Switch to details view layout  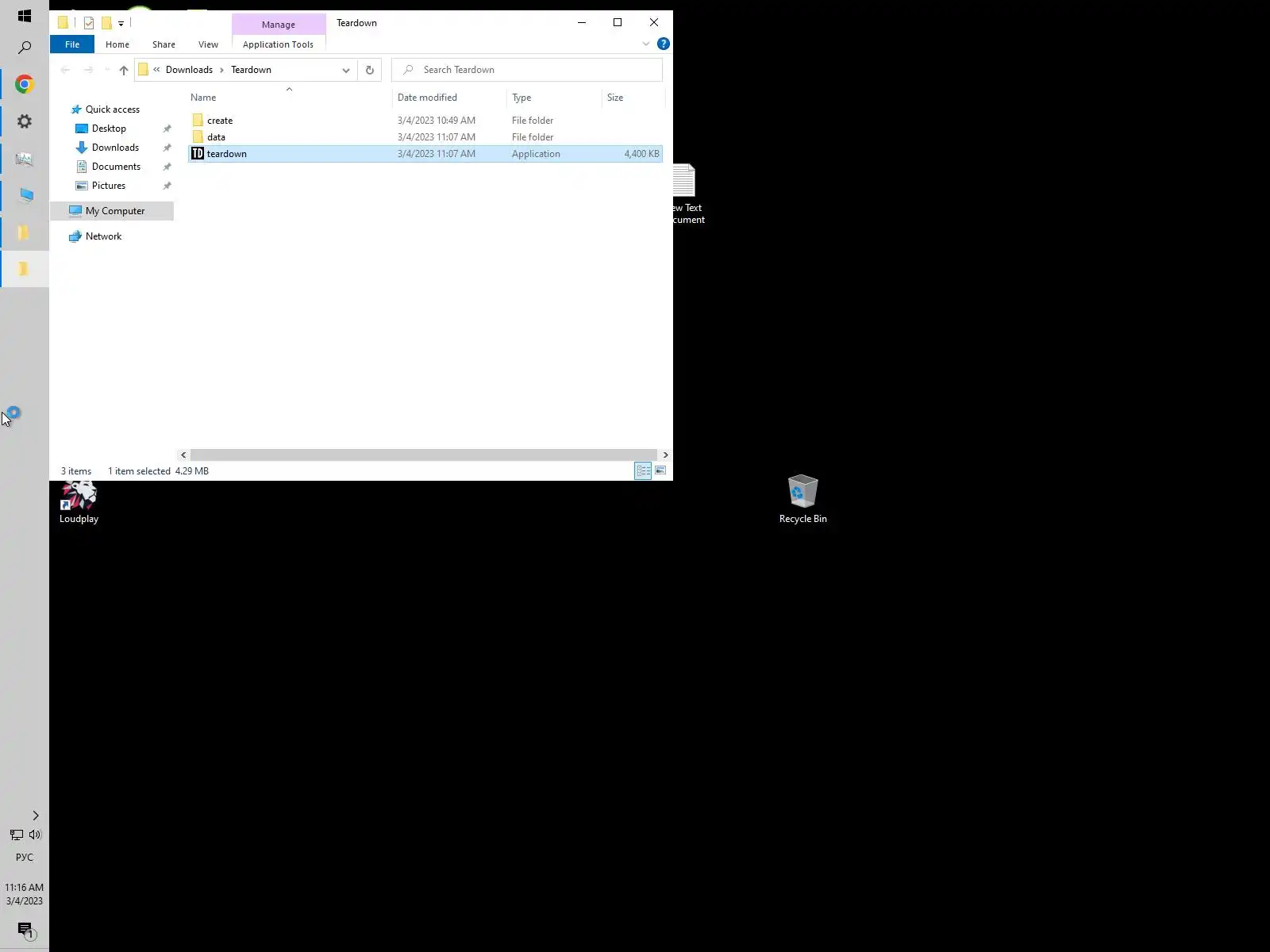click(643, 471)
